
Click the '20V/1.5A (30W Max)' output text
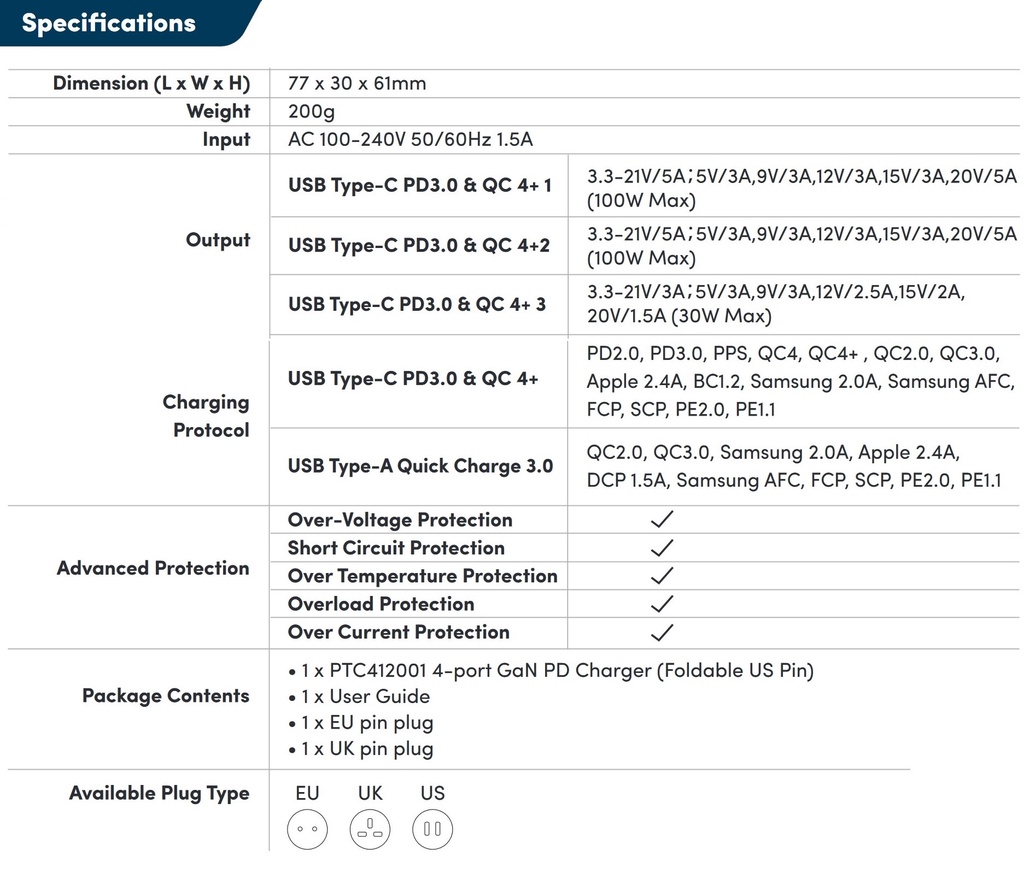(x=679, y=316)
